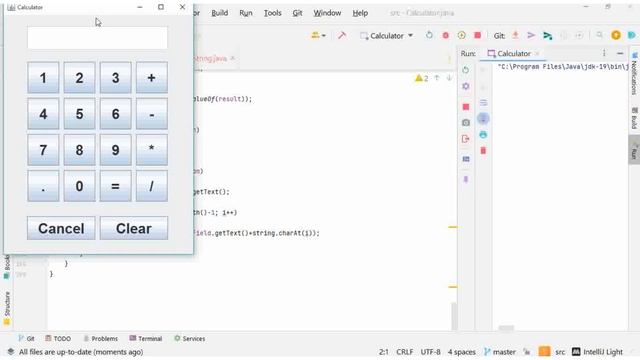The height and width of the screenshot is (360, 640).
Task: Click the equals button on the calculator
Action: tap(116, 186)
